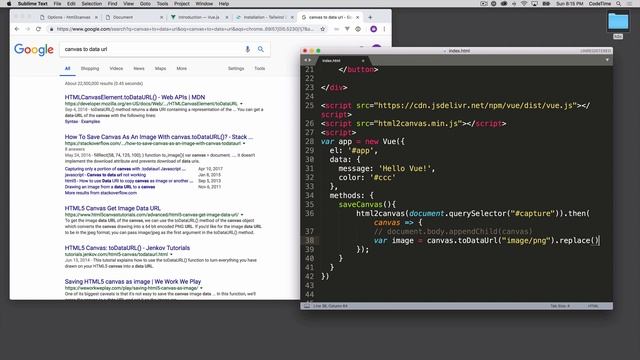Open the HTML syntax selector in status bar

coord(593,306)
